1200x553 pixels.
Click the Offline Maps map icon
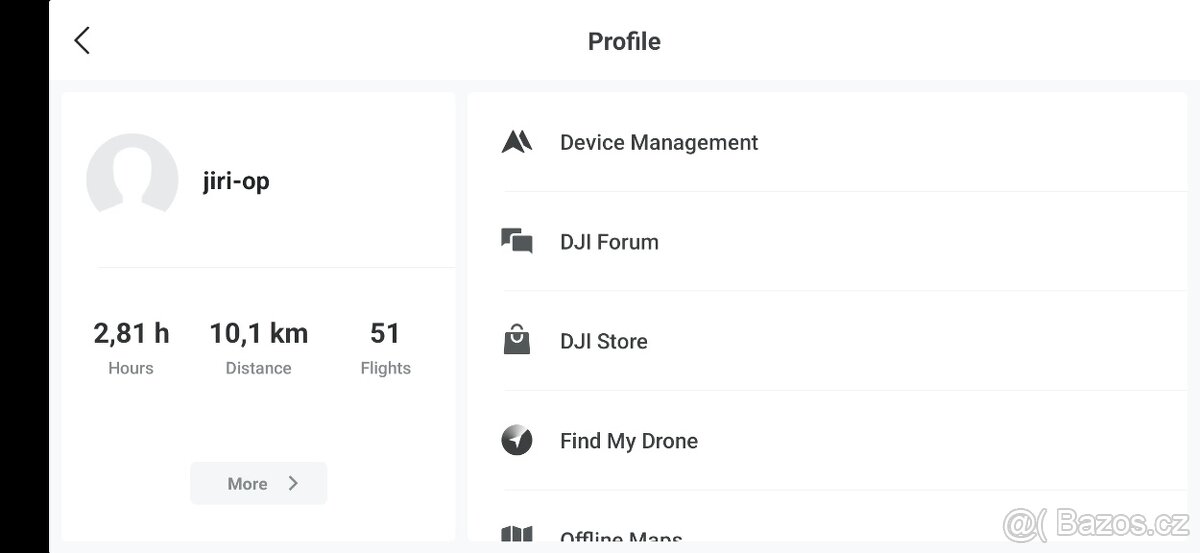[517, 535]
